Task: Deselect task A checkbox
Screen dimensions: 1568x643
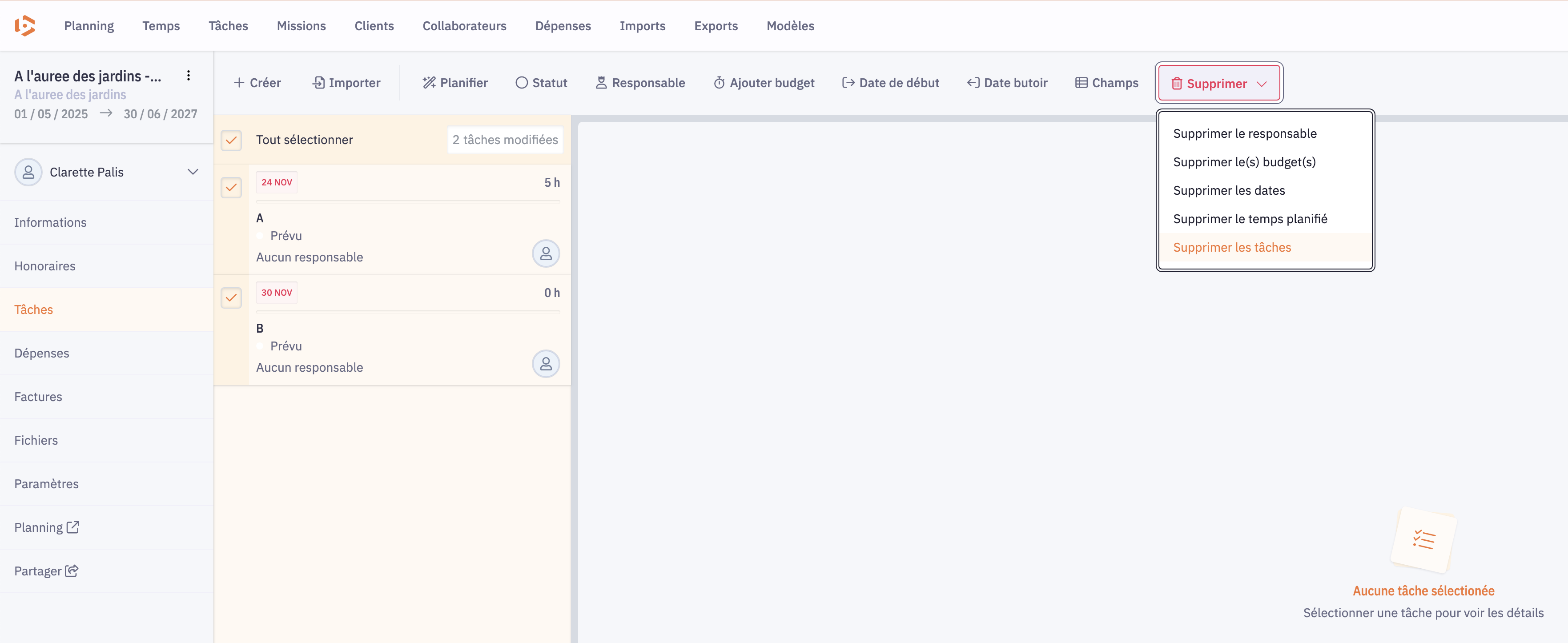Action: coord(231,188)
